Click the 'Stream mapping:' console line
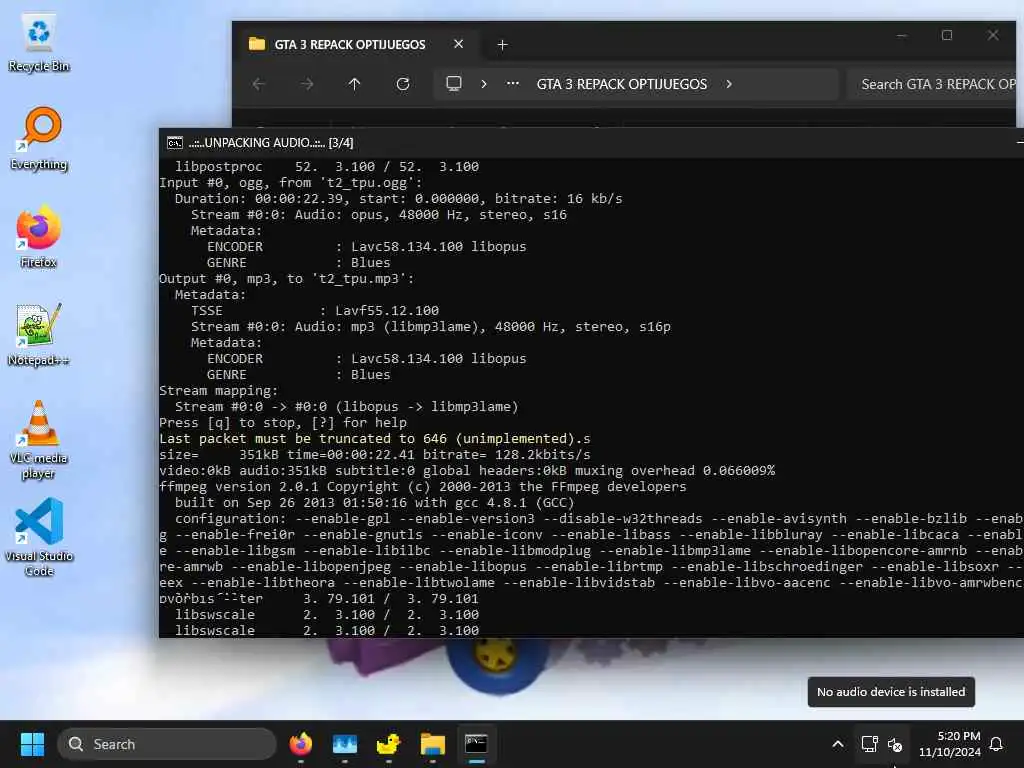1024x768 pixels. point(219,391)
